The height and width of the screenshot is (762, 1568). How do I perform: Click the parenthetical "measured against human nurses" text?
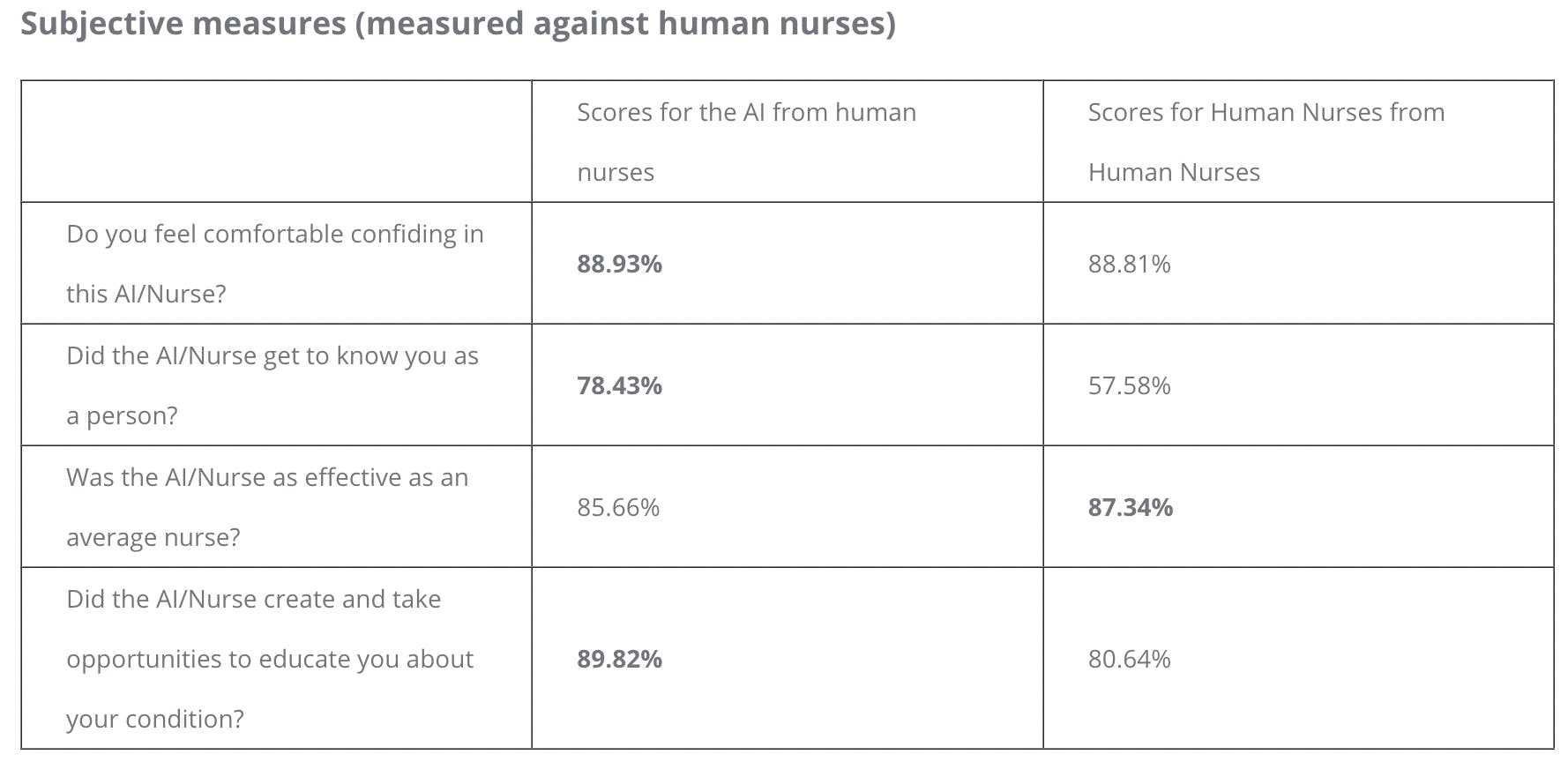[x=624, y=24]
